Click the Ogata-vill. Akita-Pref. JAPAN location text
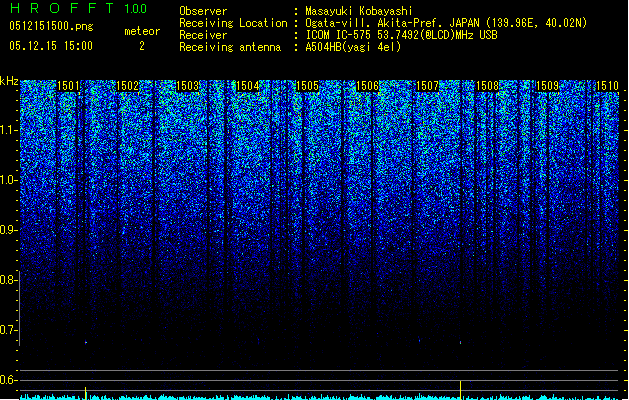 [x=446, y=23]
